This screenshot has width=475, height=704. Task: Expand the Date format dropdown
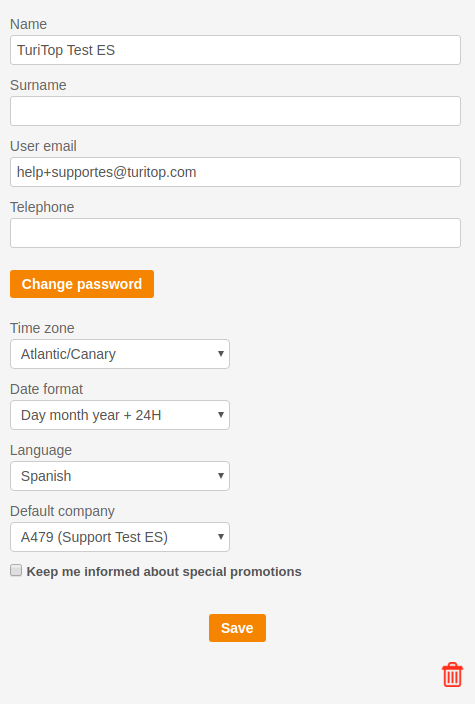120,415
